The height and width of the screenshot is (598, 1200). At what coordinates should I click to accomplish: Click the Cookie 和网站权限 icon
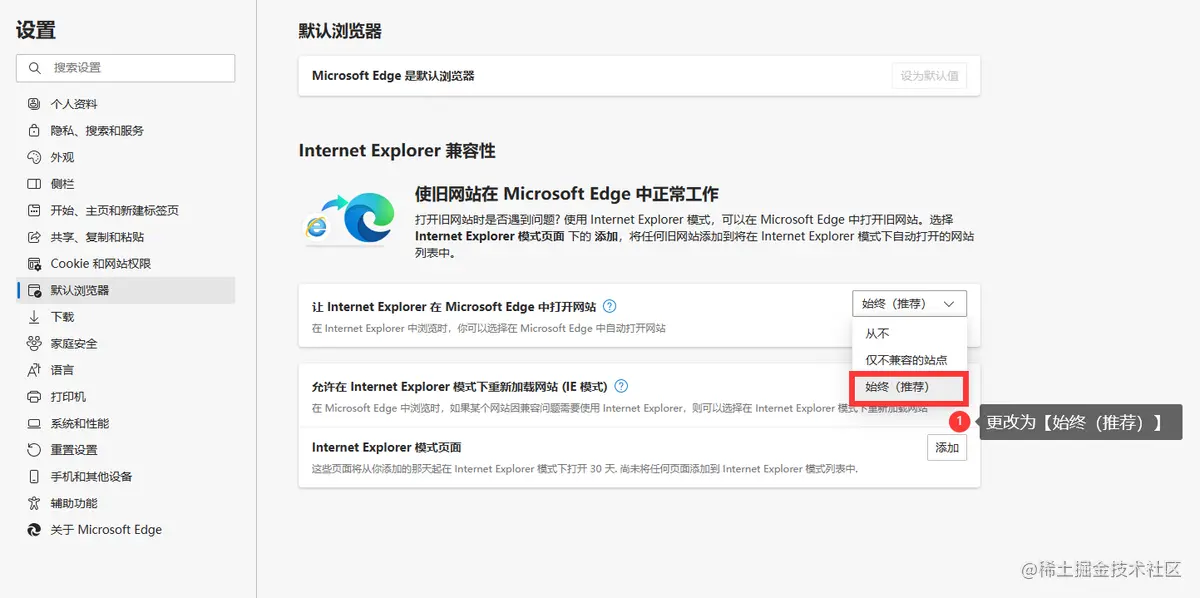[34, 264]
